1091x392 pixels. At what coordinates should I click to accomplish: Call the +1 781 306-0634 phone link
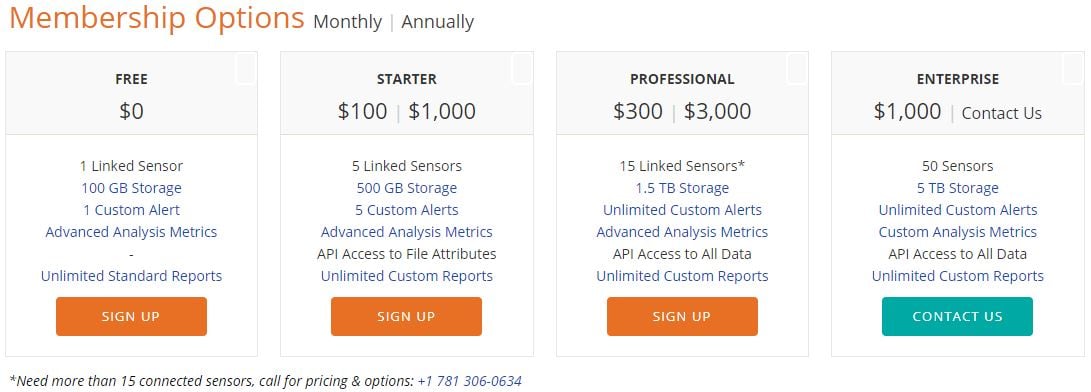click(x=470, y=381)
